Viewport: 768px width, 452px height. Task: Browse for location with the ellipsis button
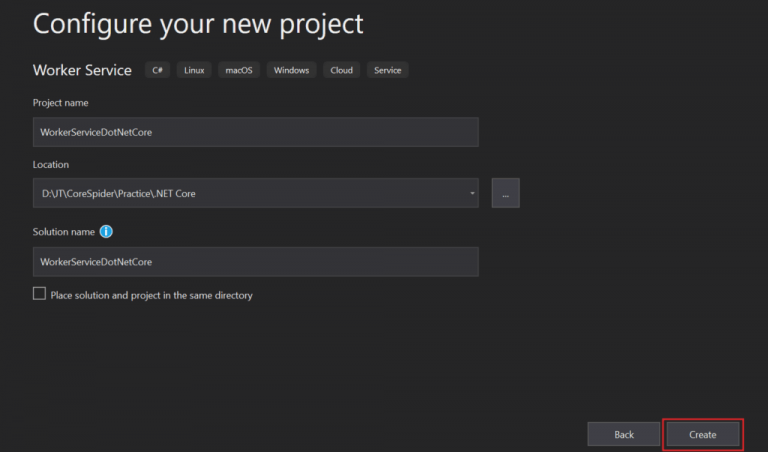[x=505, y=194]
